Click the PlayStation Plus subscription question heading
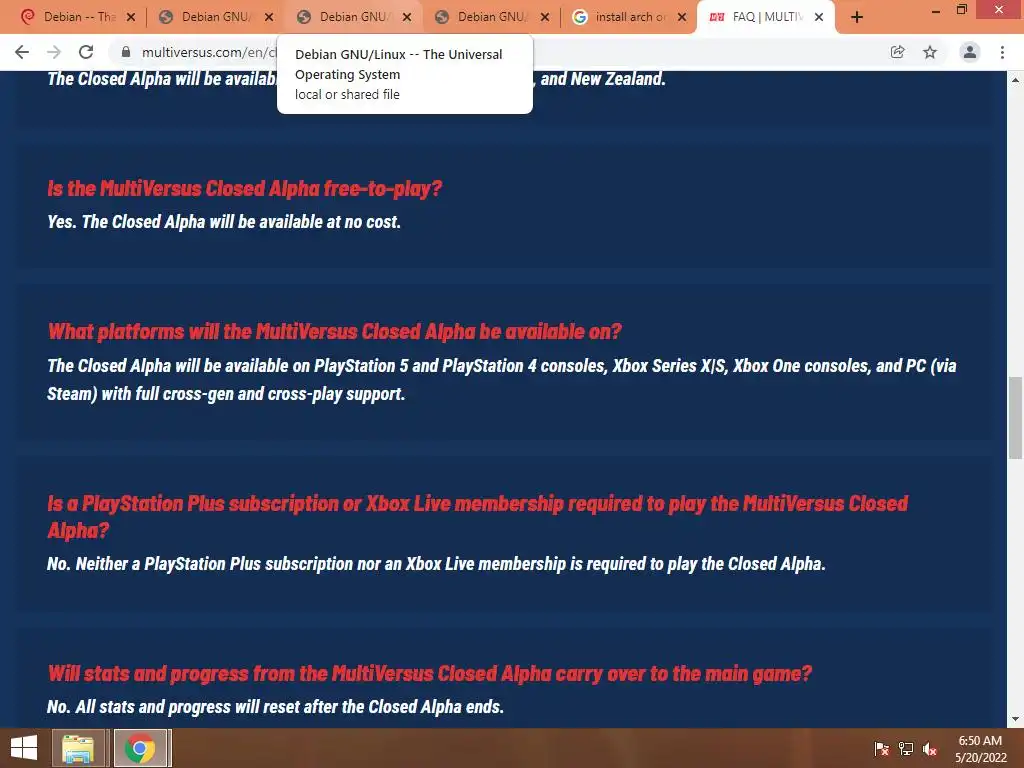The image size is (1024, 768). (477, 517)
